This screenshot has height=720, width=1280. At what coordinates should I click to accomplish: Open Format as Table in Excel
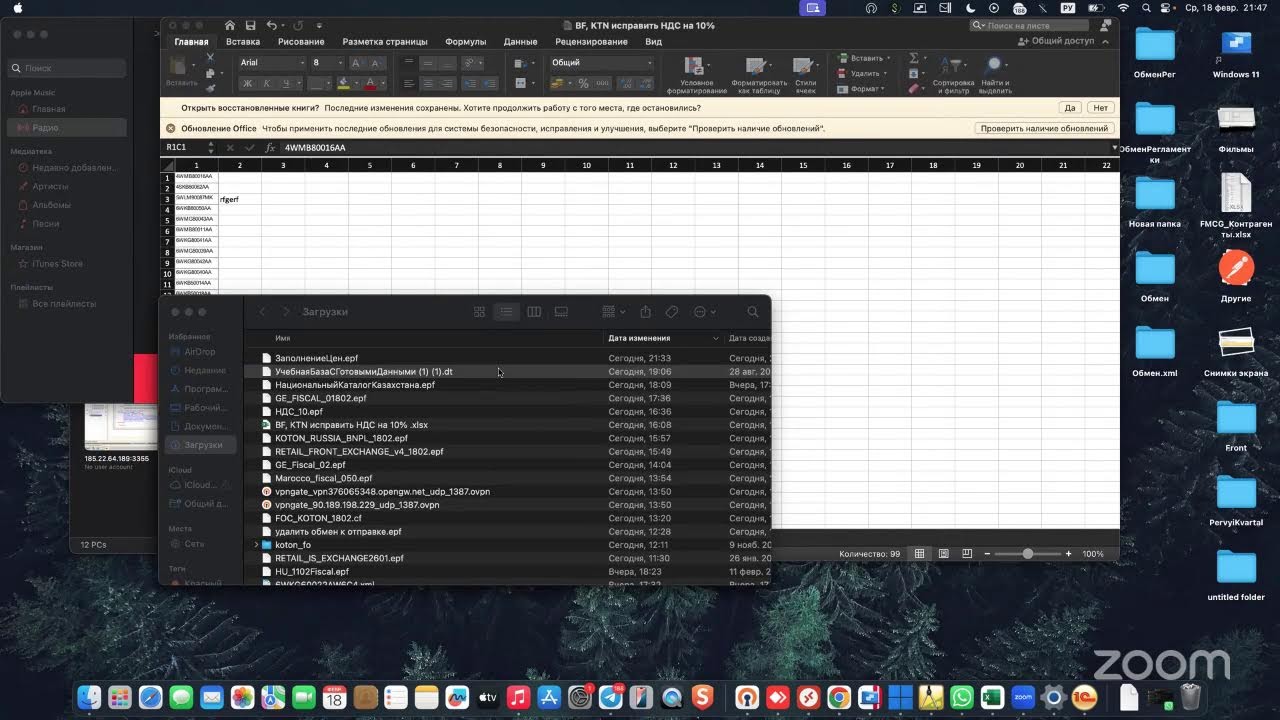click(x=759, y=74)
